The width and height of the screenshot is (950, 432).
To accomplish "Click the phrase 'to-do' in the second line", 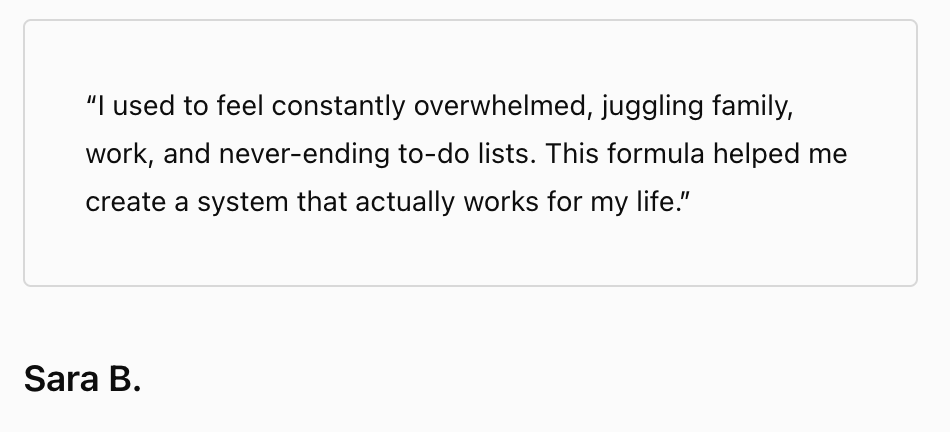I will coord(433,155).
